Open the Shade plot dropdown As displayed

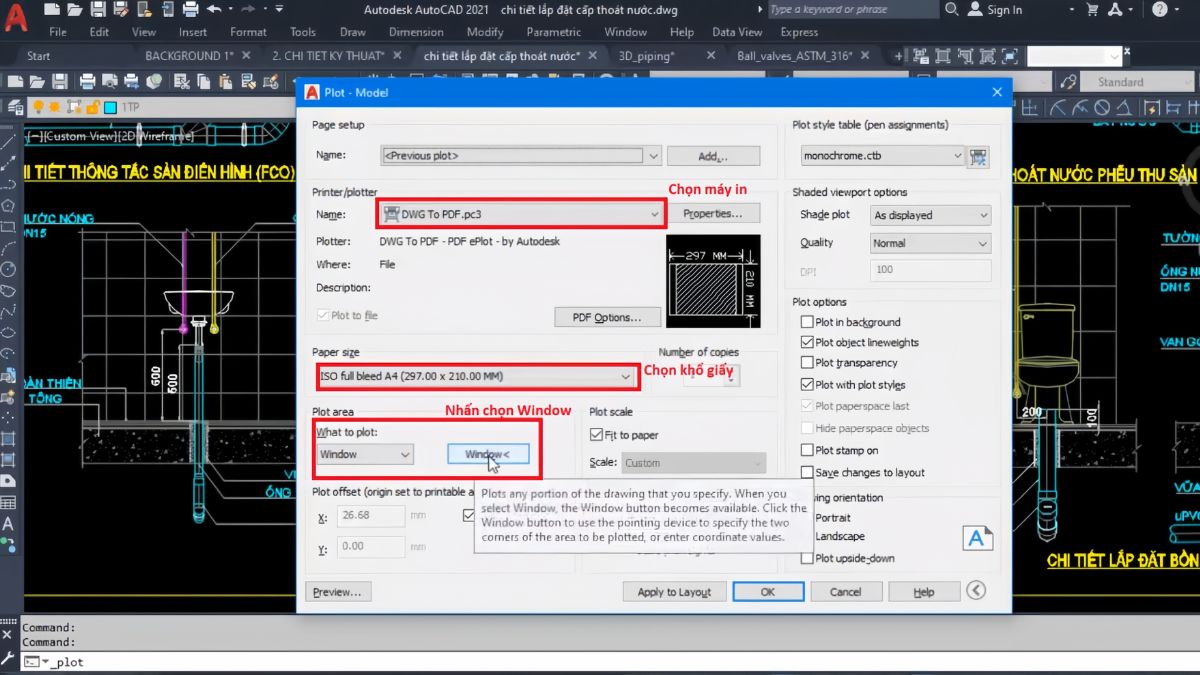coord(983,215)
